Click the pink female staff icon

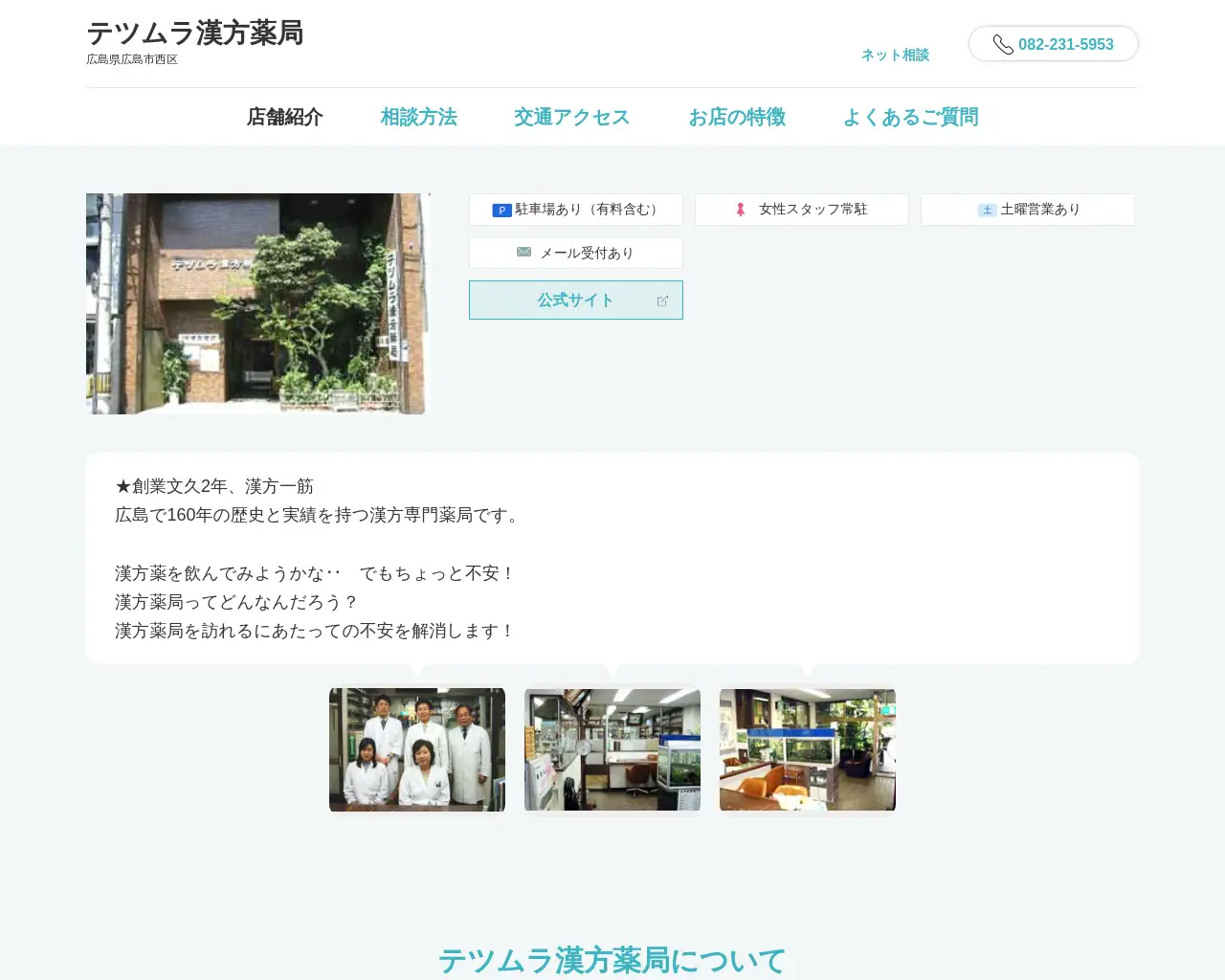(740, 210)
